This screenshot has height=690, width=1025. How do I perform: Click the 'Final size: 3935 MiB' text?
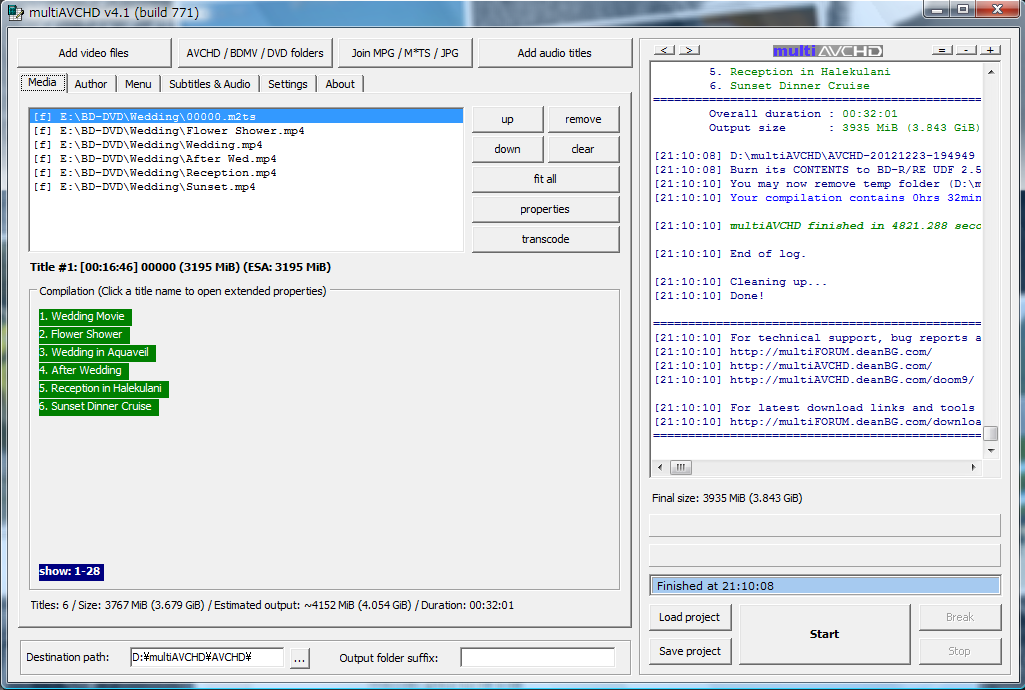tap(727, 499)
